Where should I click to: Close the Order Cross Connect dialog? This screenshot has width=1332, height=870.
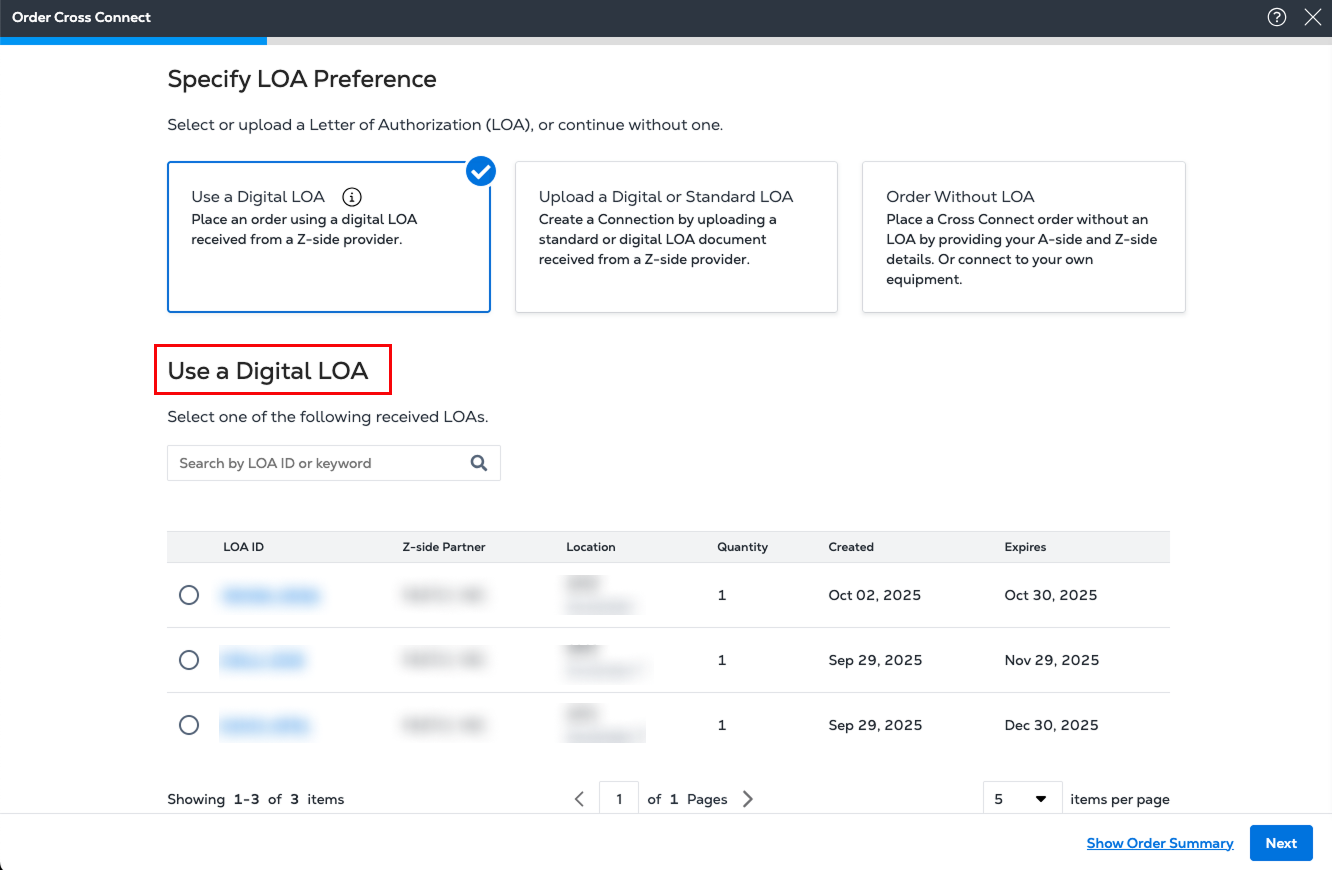click(1313, 17)
